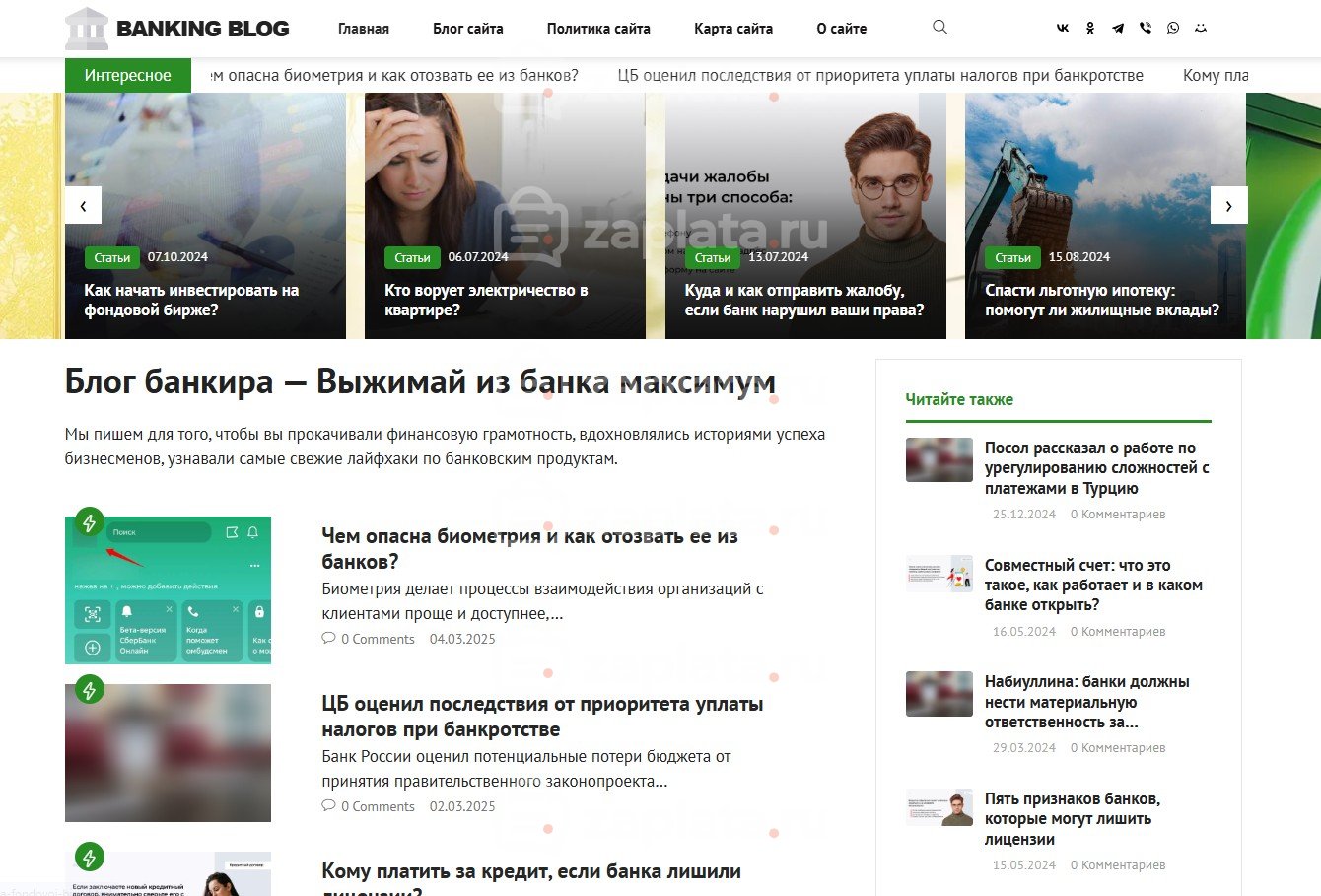Show next slide with right carousel arrow

click(1228, 206)
